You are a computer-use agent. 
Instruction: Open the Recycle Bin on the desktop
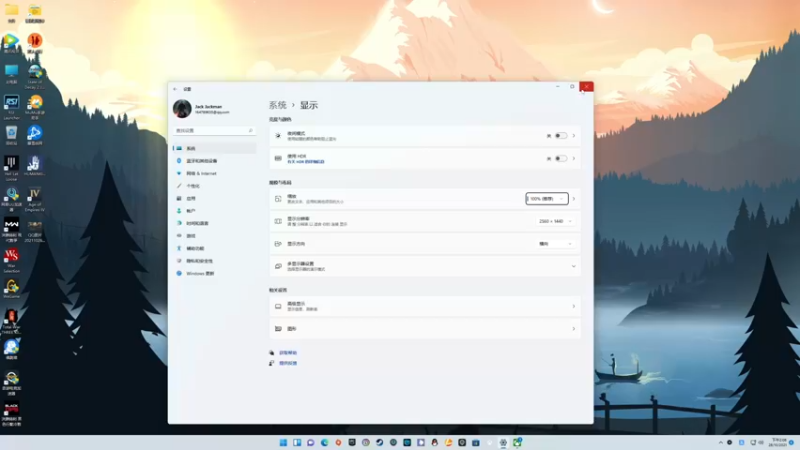coord(11,136)
